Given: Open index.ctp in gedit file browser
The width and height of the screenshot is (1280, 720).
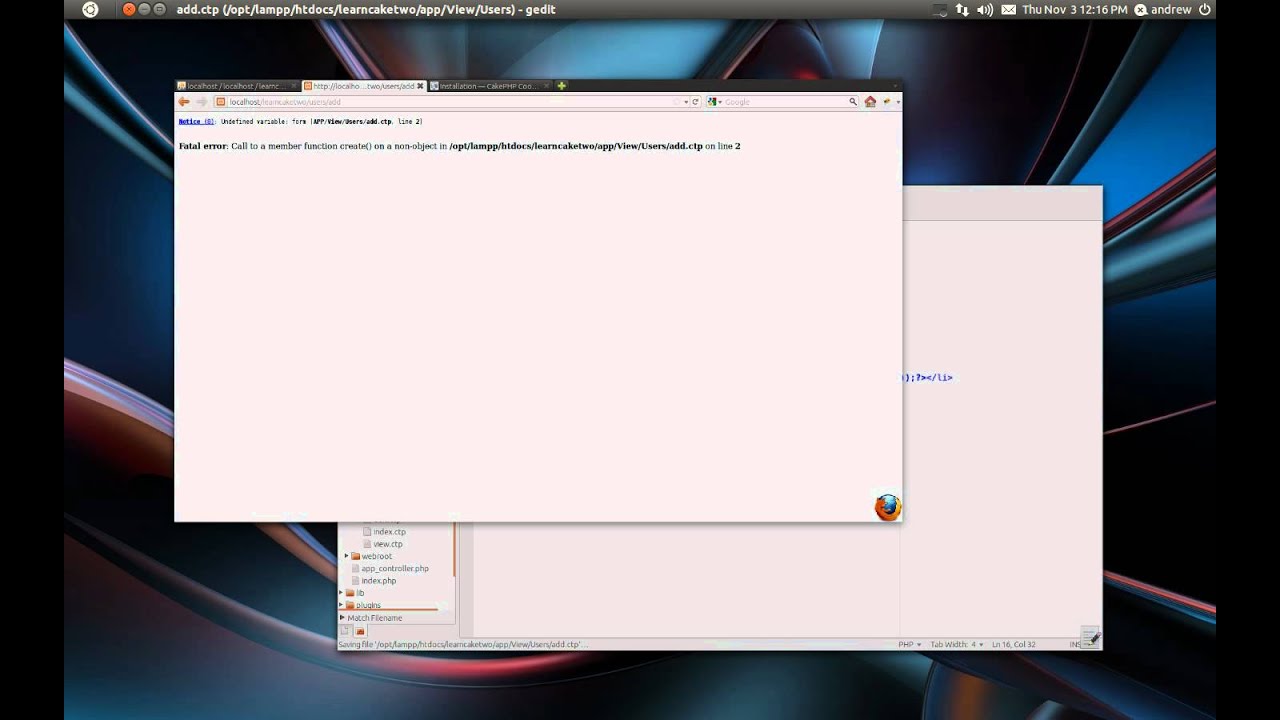Looking at the screenshot, I should point(389,532).
